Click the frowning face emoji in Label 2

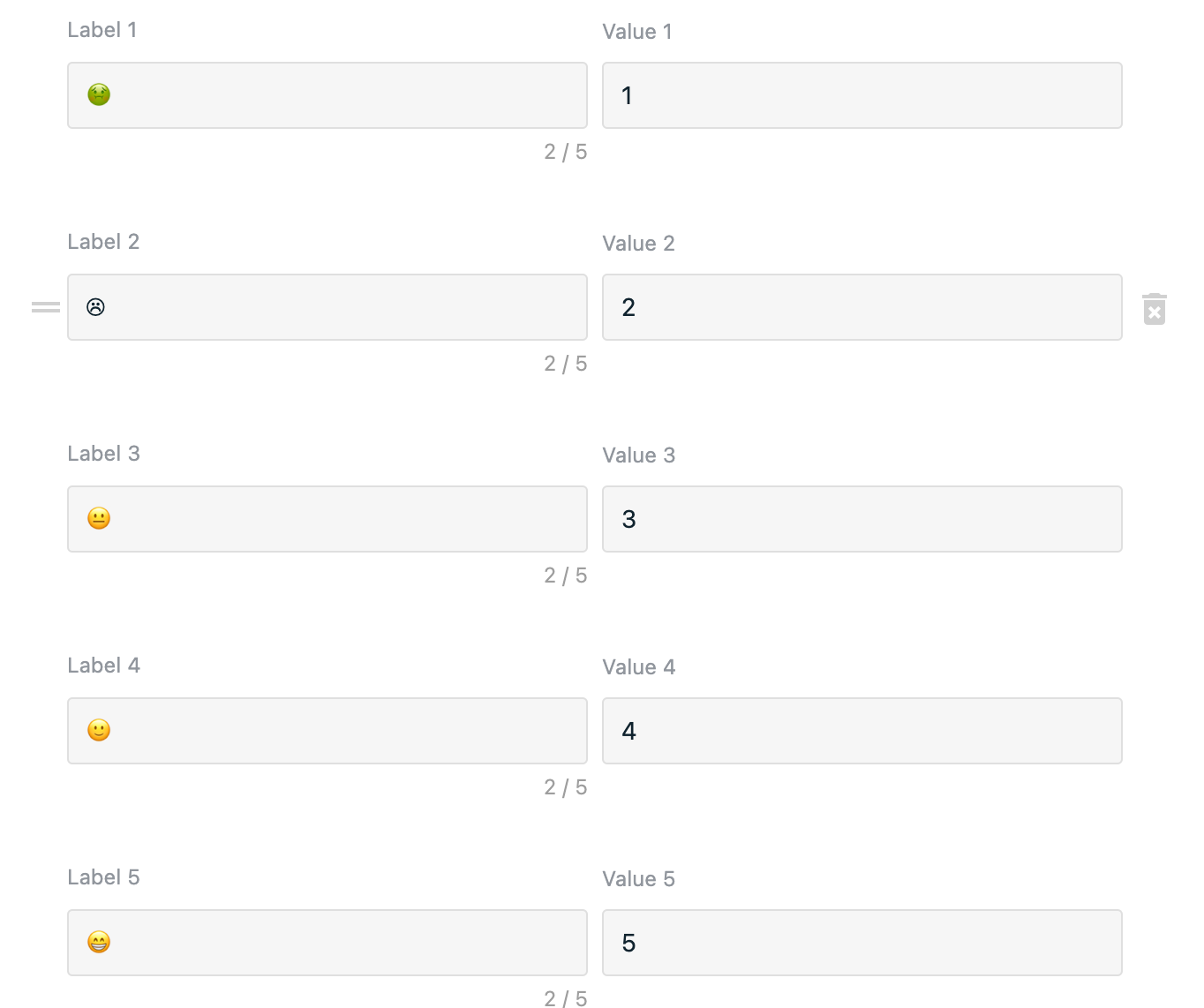(96, 306)
